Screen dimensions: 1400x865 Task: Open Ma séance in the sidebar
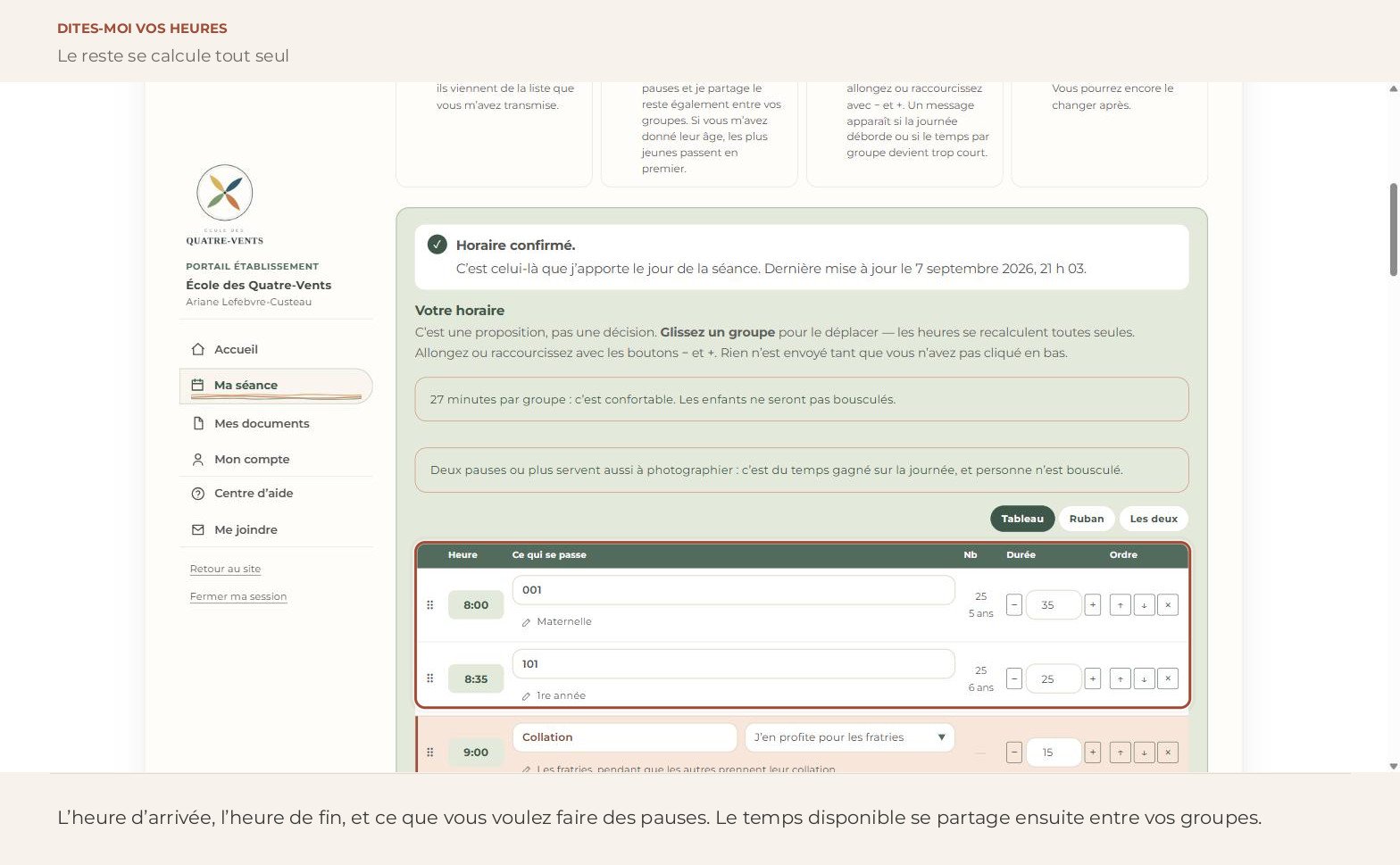(276, 386)
